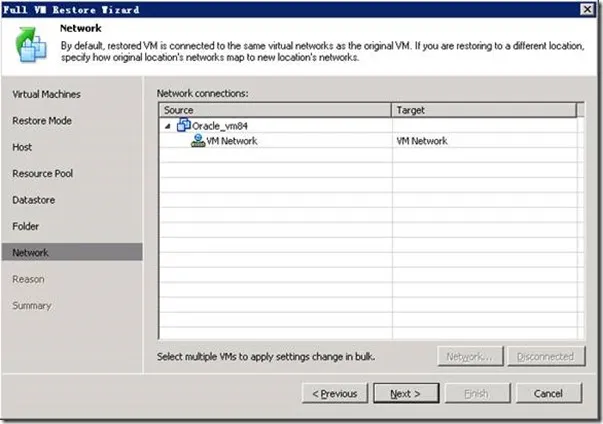Viewport: 603px width, 424px height.
Task: Click the bulk settings hint text
Action: pyautogui.click(x=266, y=357)
